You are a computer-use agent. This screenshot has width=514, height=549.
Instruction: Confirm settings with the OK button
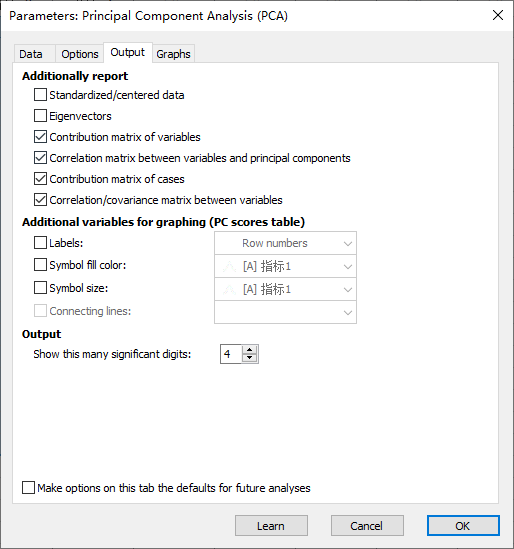point(463,526)
